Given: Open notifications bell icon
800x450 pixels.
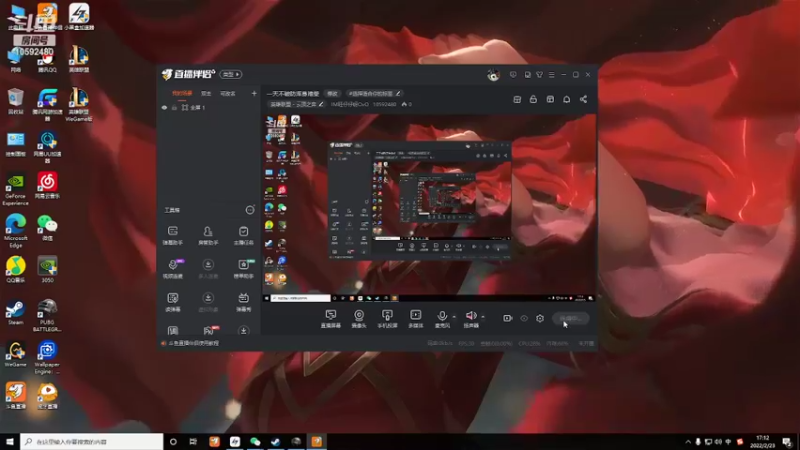Looking at the screenshot, I should tap(566, 99).
